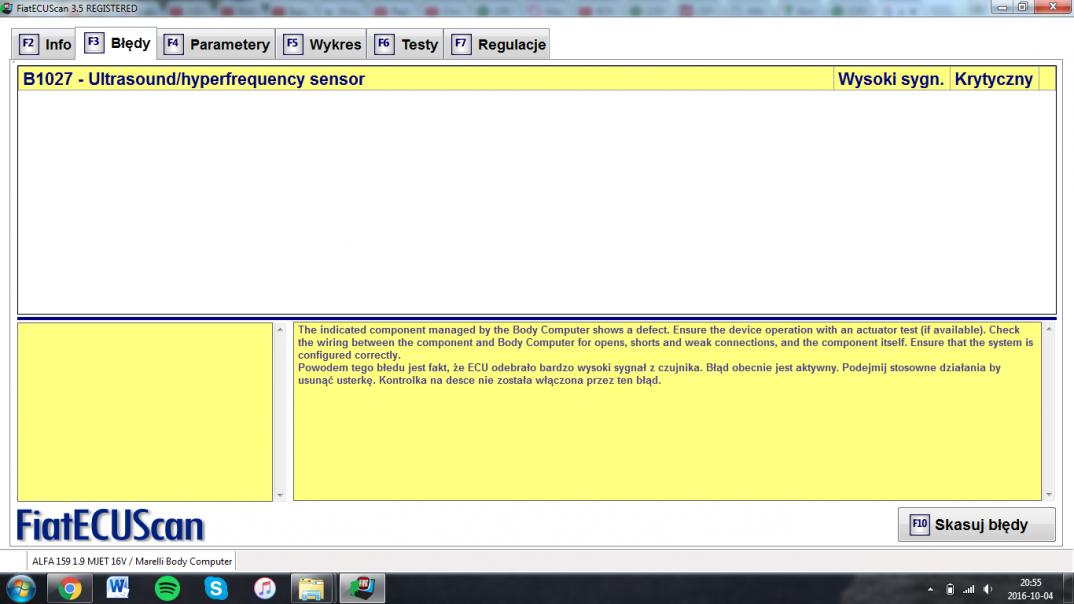Open the Info tab
Image resolution: width=1074 pixels, height=604 pixels.
pyautogui.click(x=45, y=45)
